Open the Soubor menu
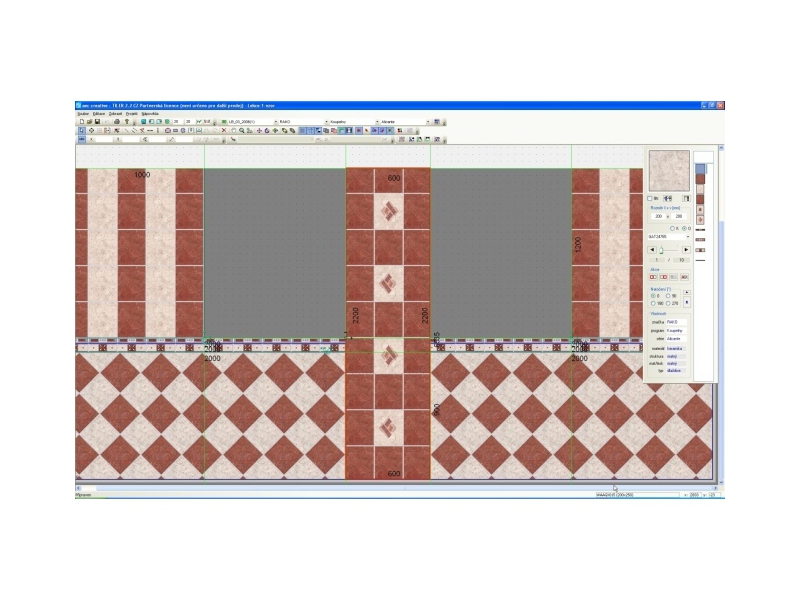The width and height of the screenshot is (800, 600). point(83,114)
